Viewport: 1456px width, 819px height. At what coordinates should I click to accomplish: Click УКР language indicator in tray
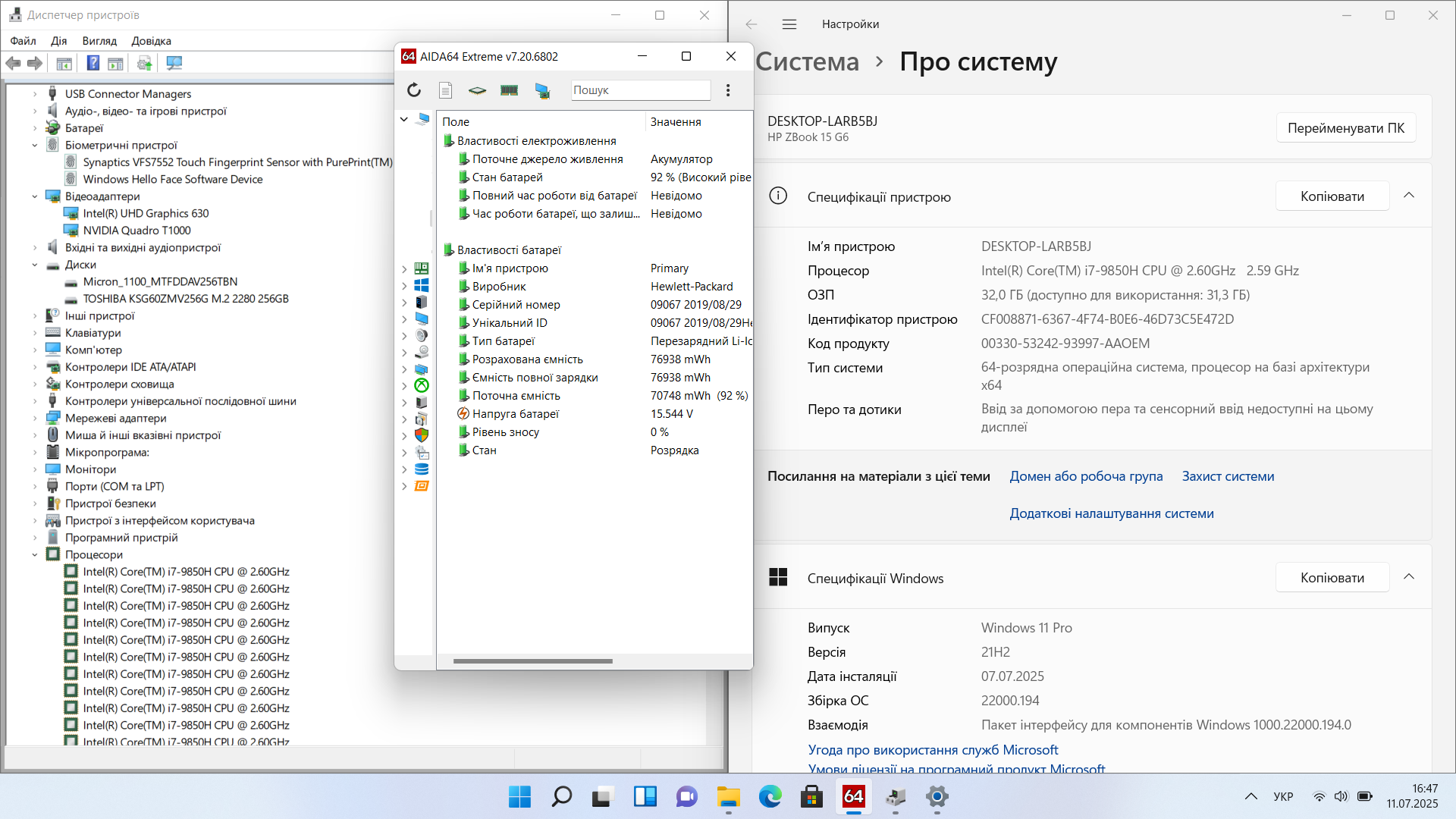tap(1283, 796)
